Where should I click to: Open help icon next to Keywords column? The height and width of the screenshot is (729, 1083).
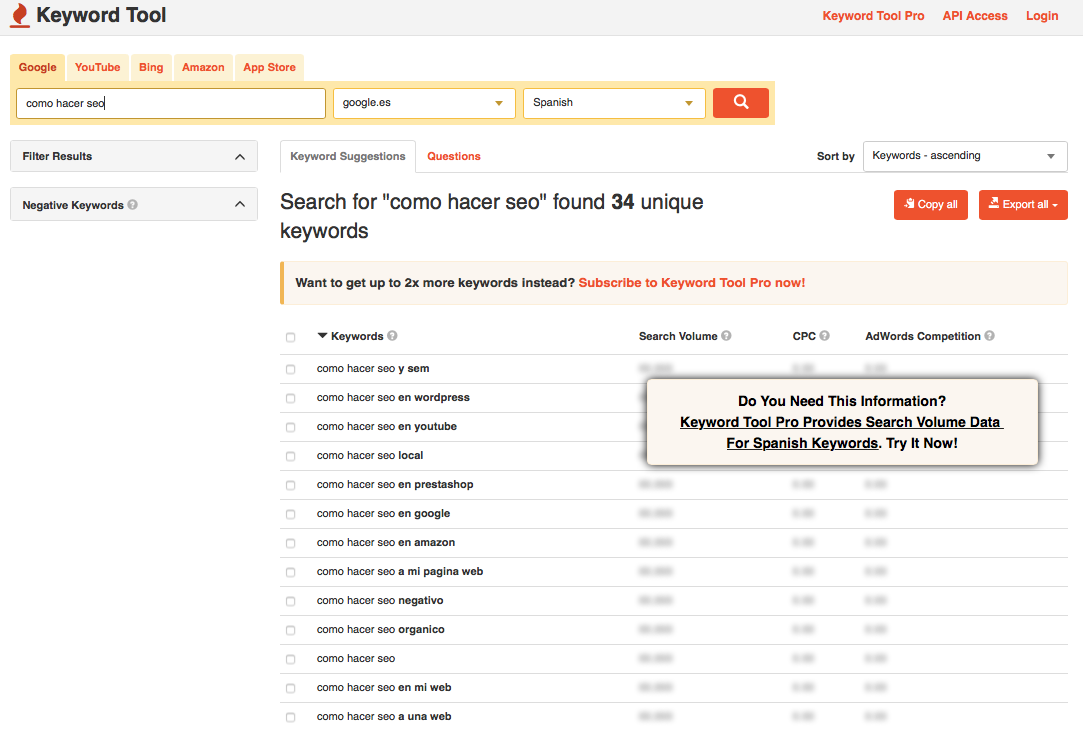point(392,336)
